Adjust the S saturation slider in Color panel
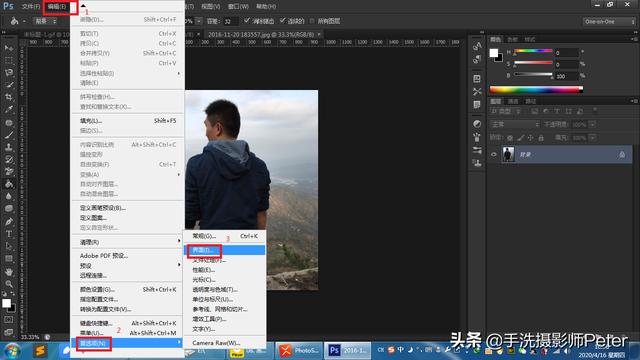The height and width of the screenshot is (360, 640). click(x=533, y=63)
